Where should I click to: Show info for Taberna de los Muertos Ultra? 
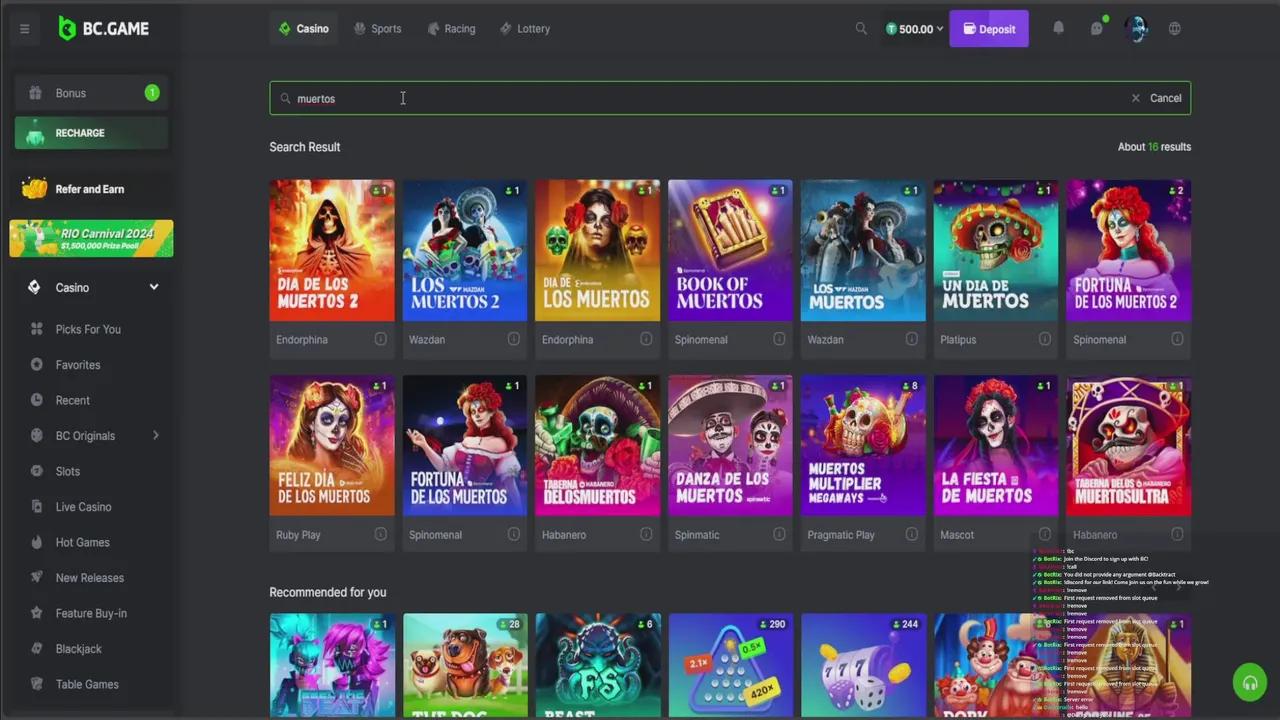click(1177, 534)
